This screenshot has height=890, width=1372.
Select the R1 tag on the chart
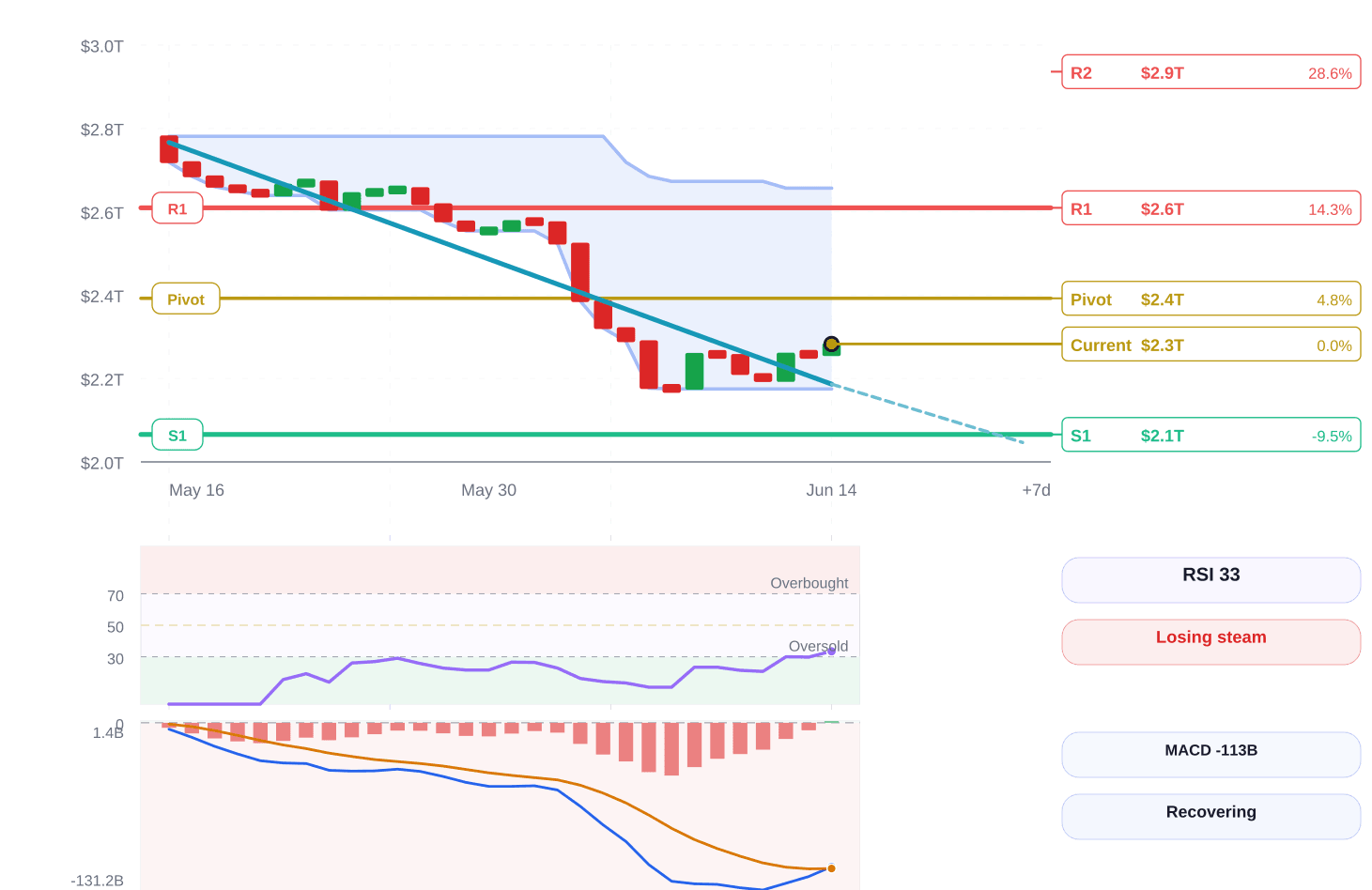(x=177, y=208)
